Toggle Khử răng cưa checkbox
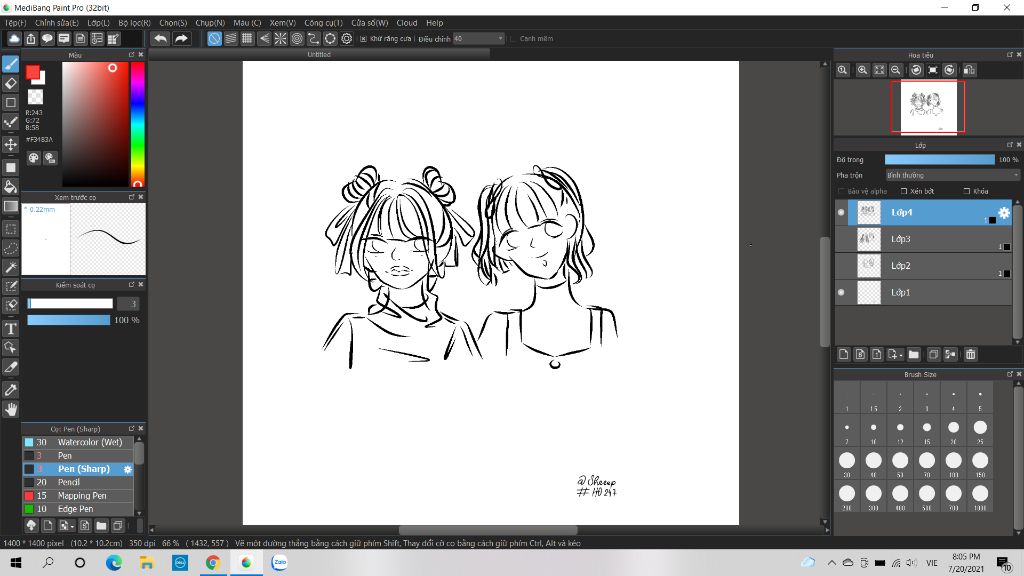1024x576 pixels. click(x=363, y=39)
